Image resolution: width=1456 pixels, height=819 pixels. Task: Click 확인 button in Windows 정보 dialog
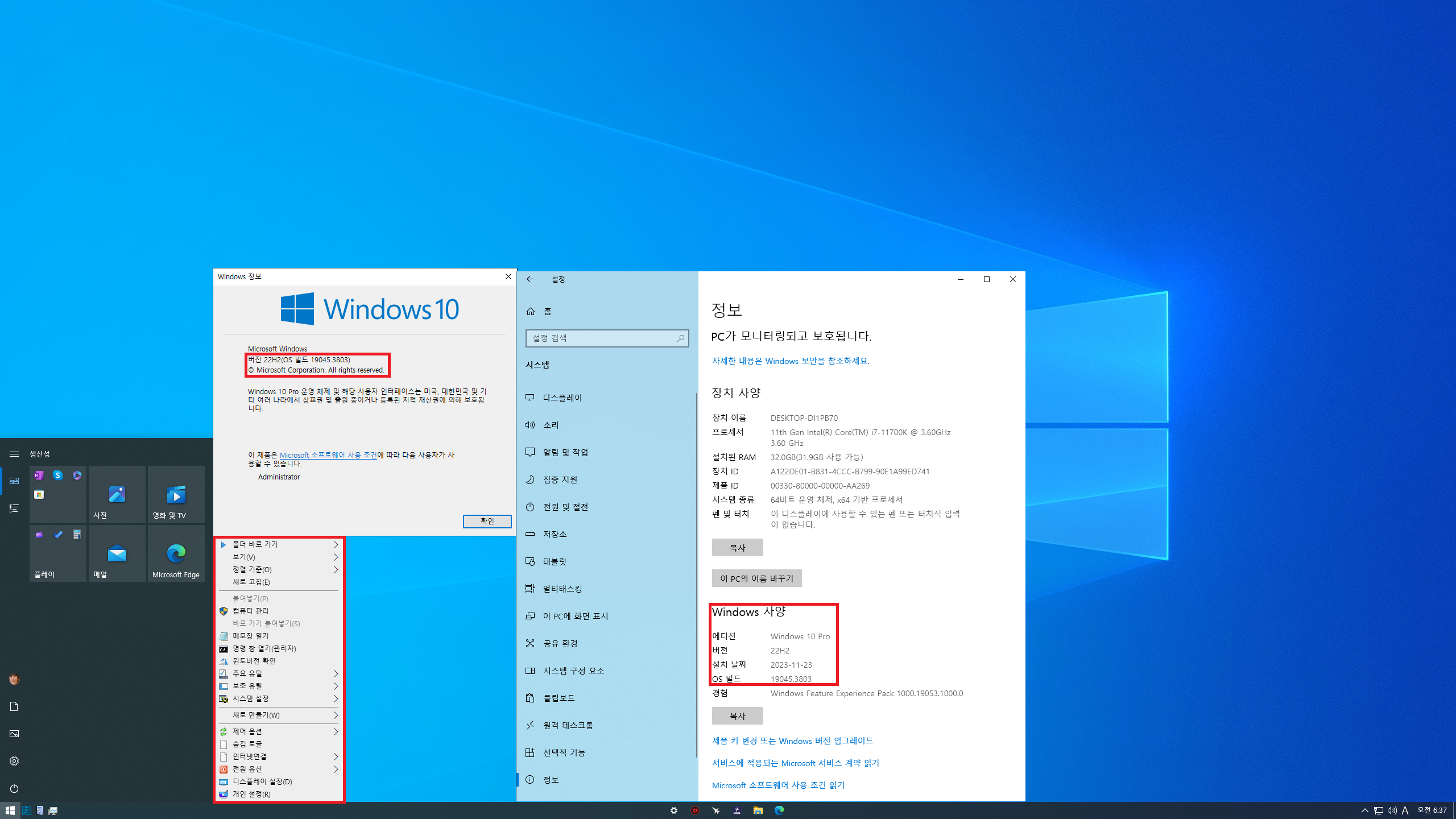(487, 521)
